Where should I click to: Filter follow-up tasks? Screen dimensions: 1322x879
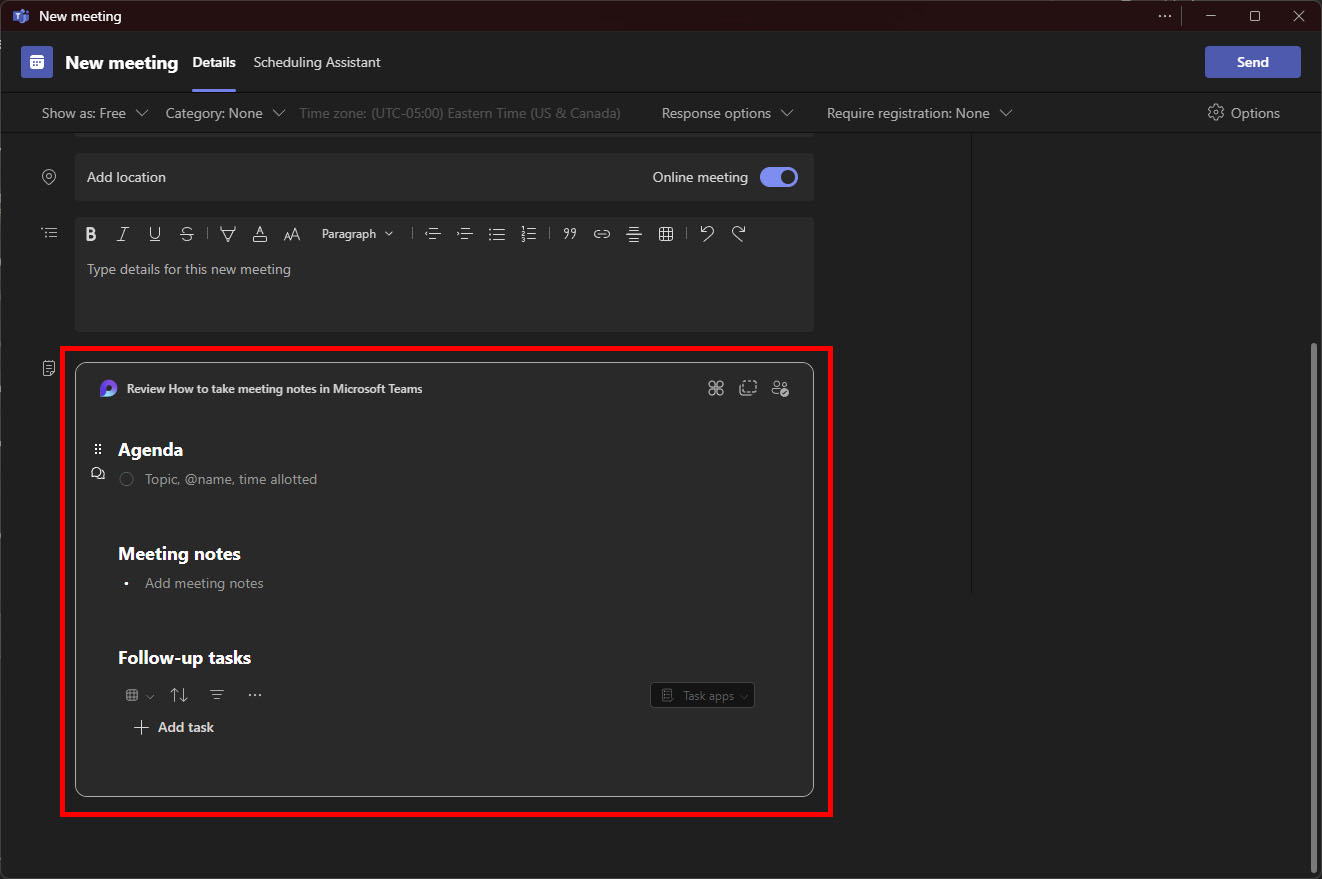[217, 695]
